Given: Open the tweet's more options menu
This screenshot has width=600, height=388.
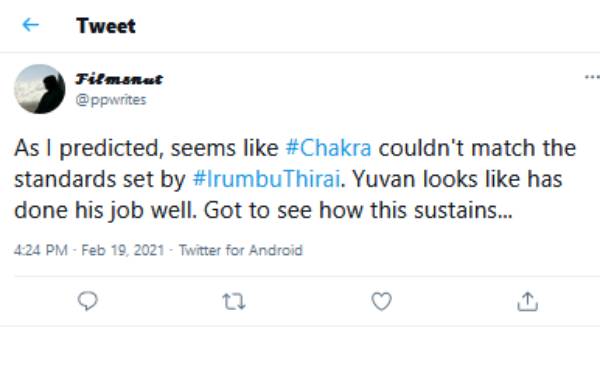Looking at the screenshot, I should coord(592,77).
